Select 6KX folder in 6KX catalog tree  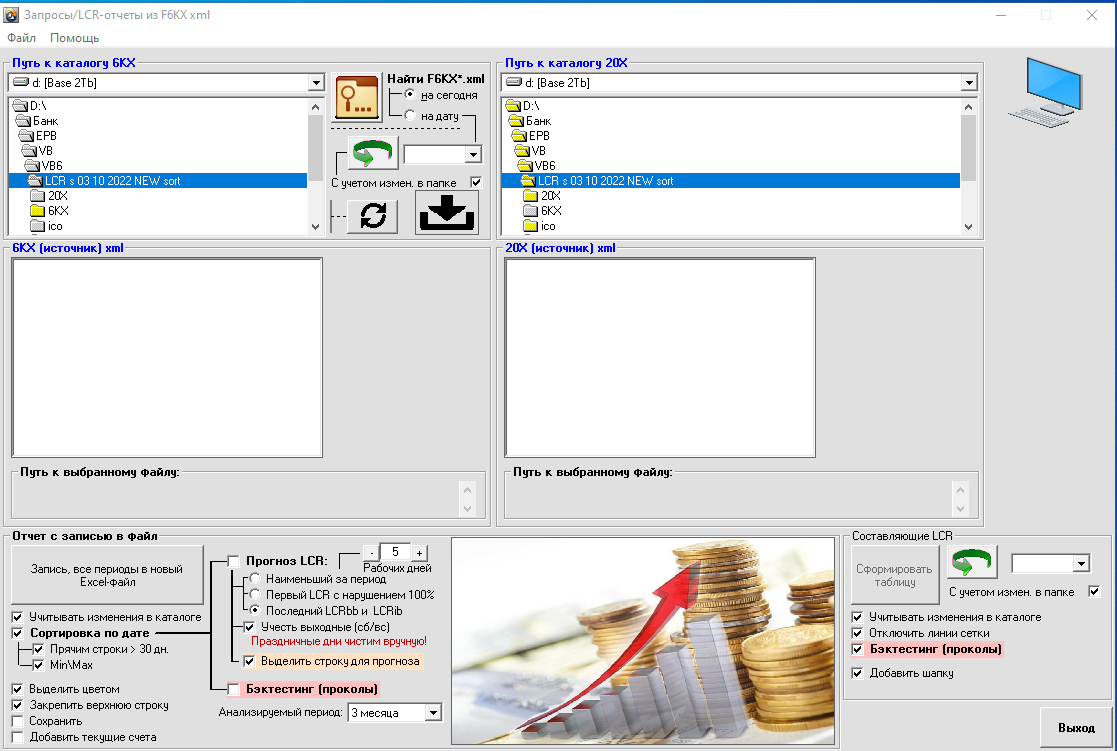50,211
